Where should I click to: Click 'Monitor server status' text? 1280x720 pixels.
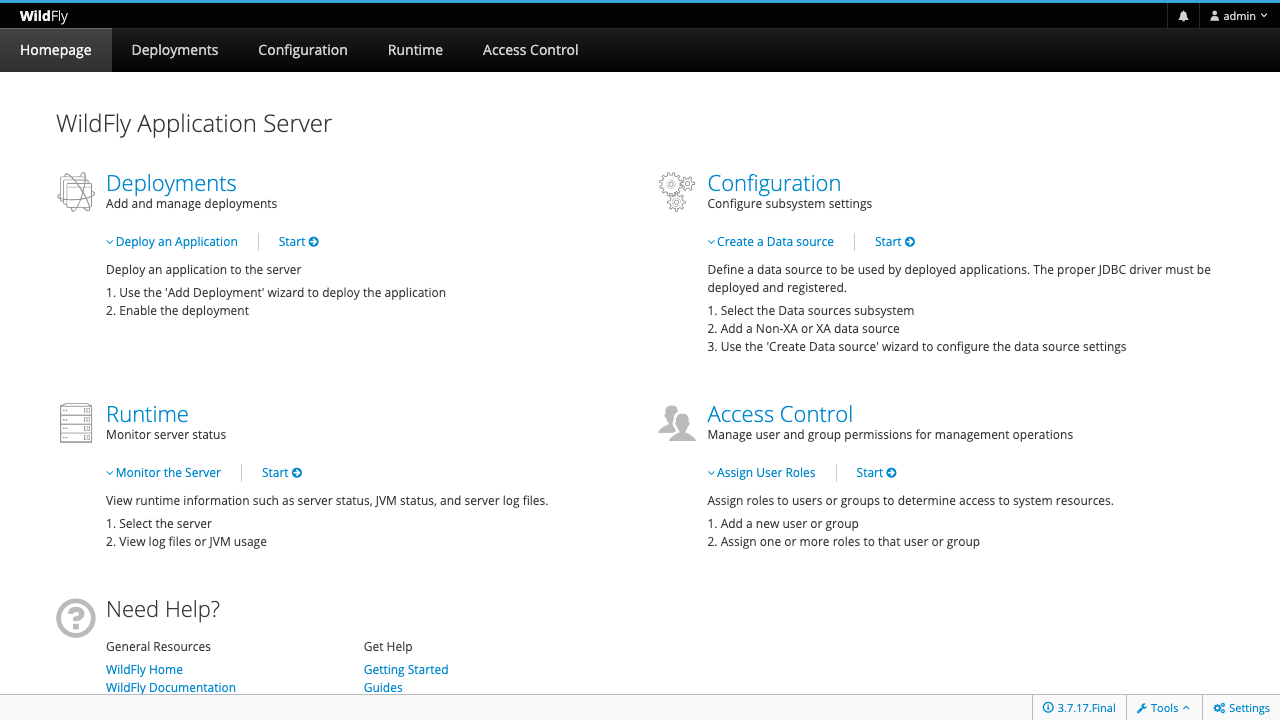point(166,435)
